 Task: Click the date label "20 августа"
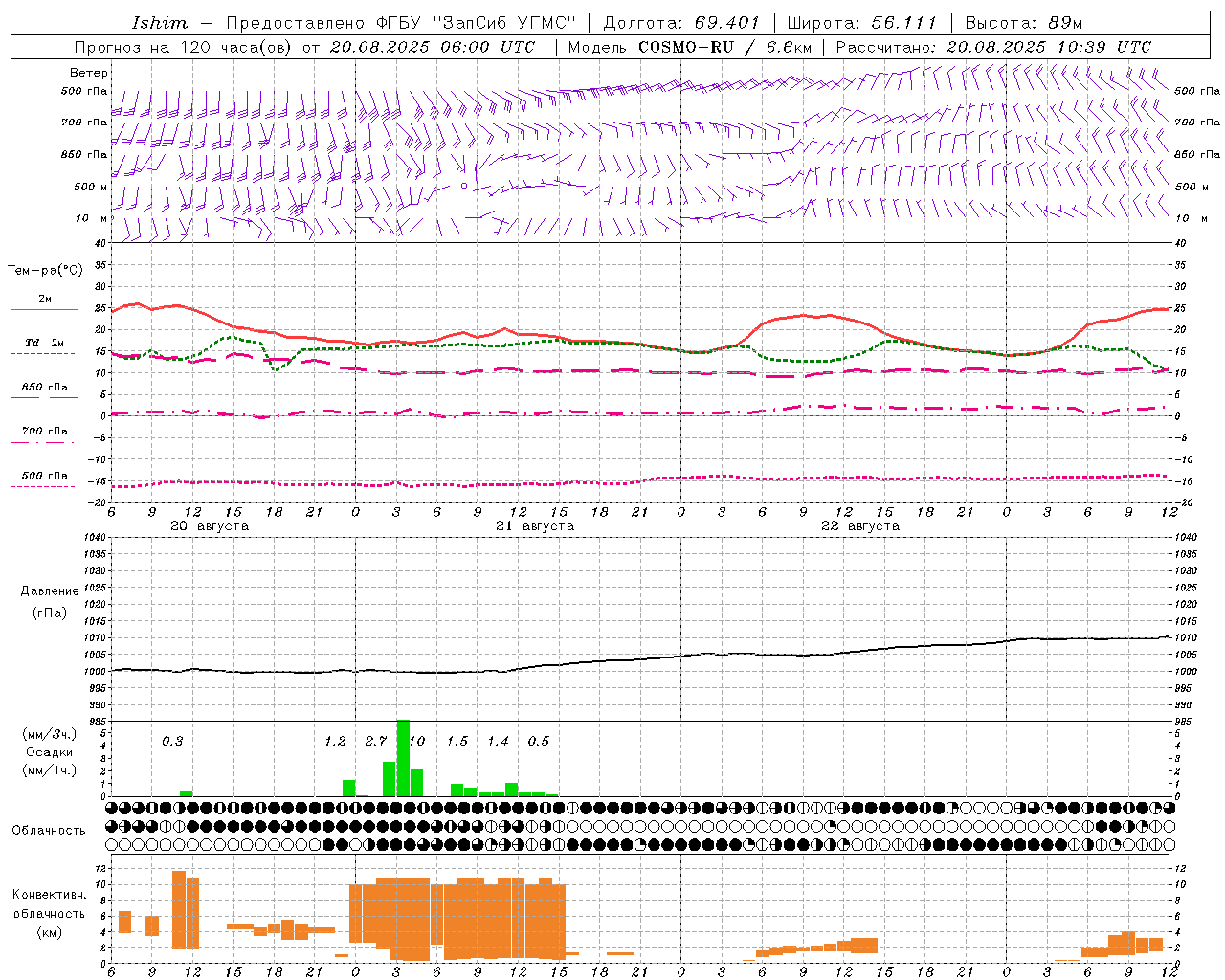click(210, 526)
